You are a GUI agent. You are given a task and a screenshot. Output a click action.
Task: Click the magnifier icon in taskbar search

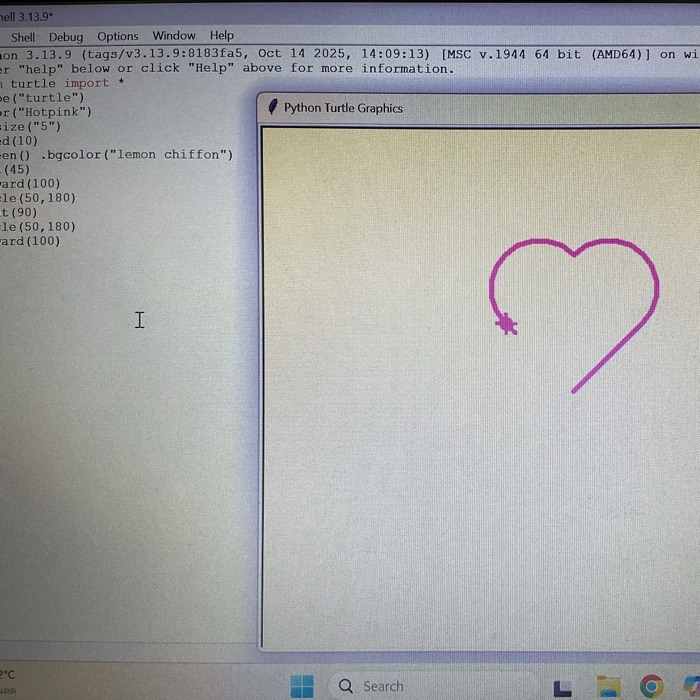click(346, 686)
